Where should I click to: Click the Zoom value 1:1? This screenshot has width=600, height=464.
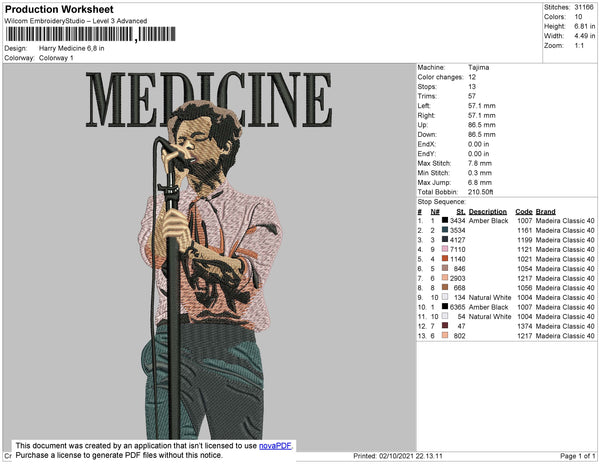coord(579,46)
